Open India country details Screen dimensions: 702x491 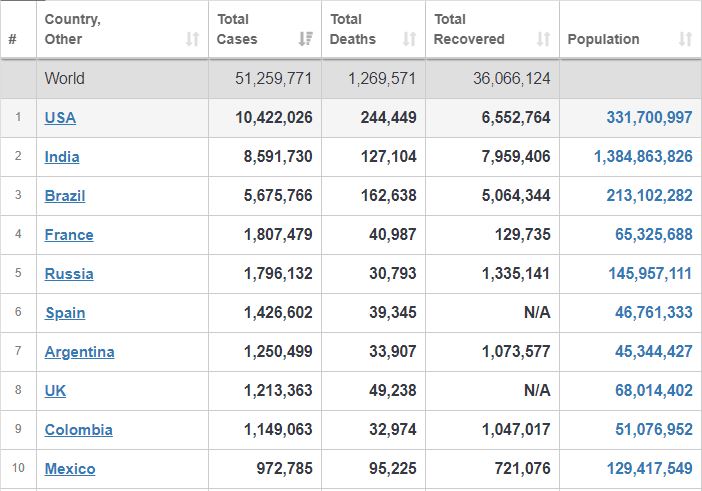pos(62,157)
